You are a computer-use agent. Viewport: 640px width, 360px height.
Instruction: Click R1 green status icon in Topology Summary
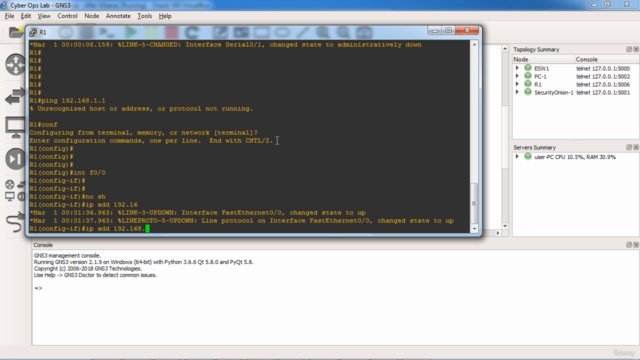point(528,84)
